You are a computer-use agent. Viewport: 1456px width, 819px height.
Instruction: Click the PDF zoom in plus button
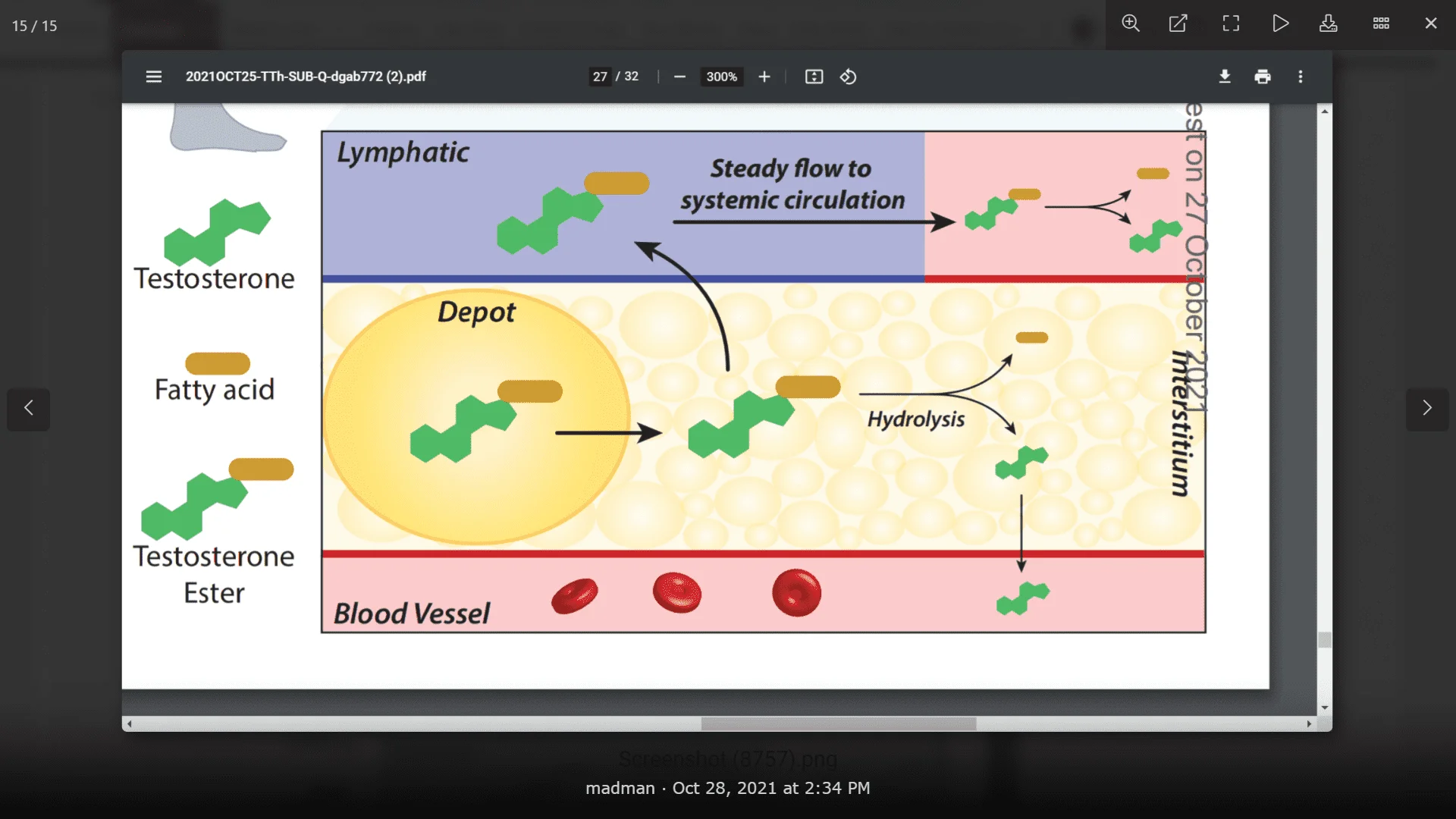[764, 77]
